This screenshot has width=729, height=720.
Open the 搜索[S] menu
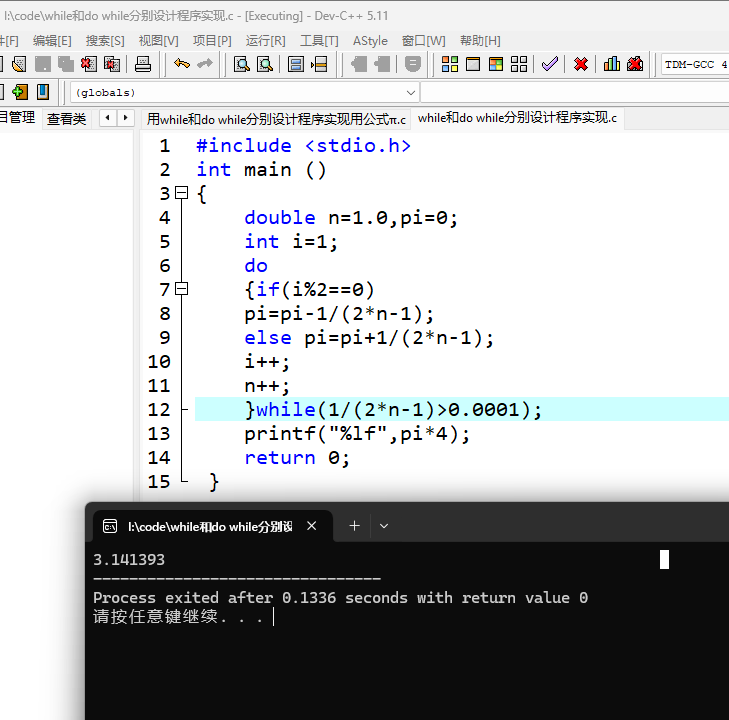coord(105,41)
